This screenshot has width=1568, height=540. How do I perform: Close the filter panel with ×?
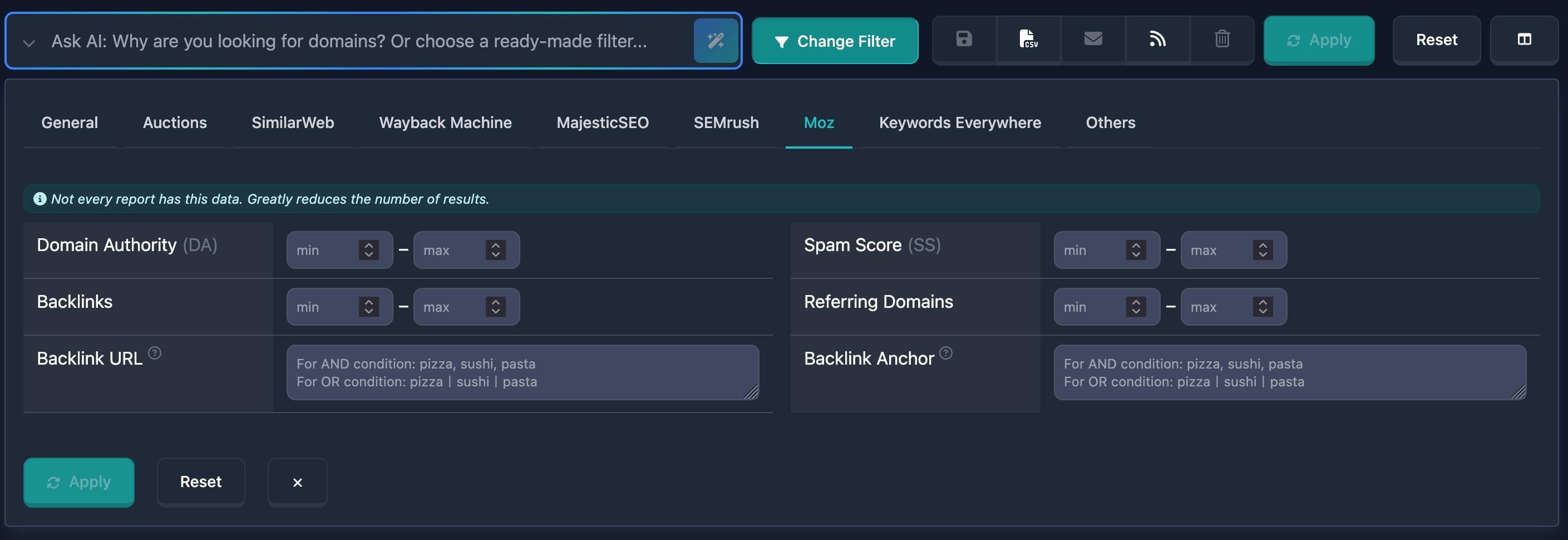(297, 482)
